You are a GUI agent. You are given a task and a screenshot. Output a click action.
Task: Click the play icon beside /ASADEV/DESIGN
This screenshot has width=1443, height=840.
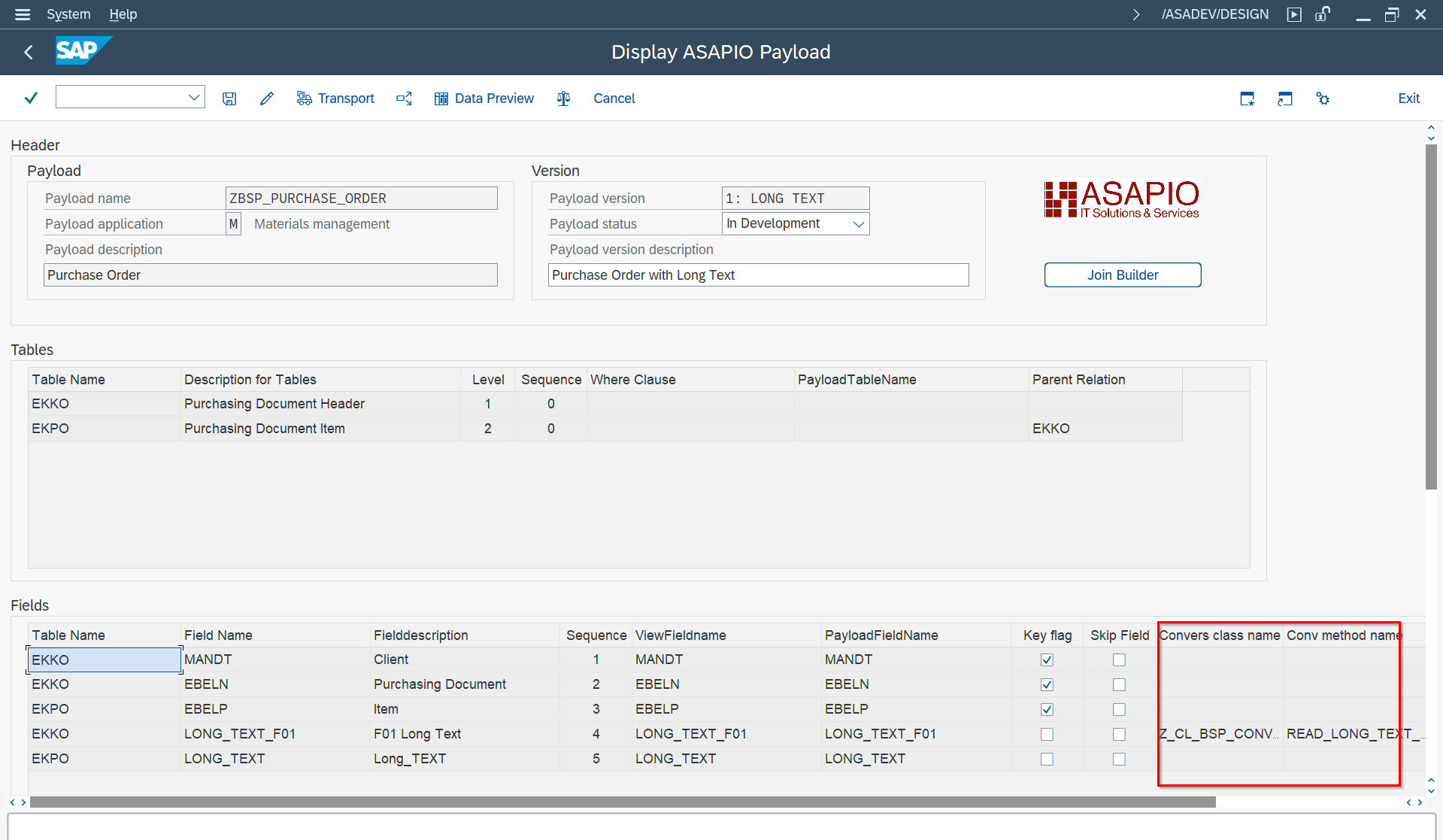click(x=1294, y=14)
